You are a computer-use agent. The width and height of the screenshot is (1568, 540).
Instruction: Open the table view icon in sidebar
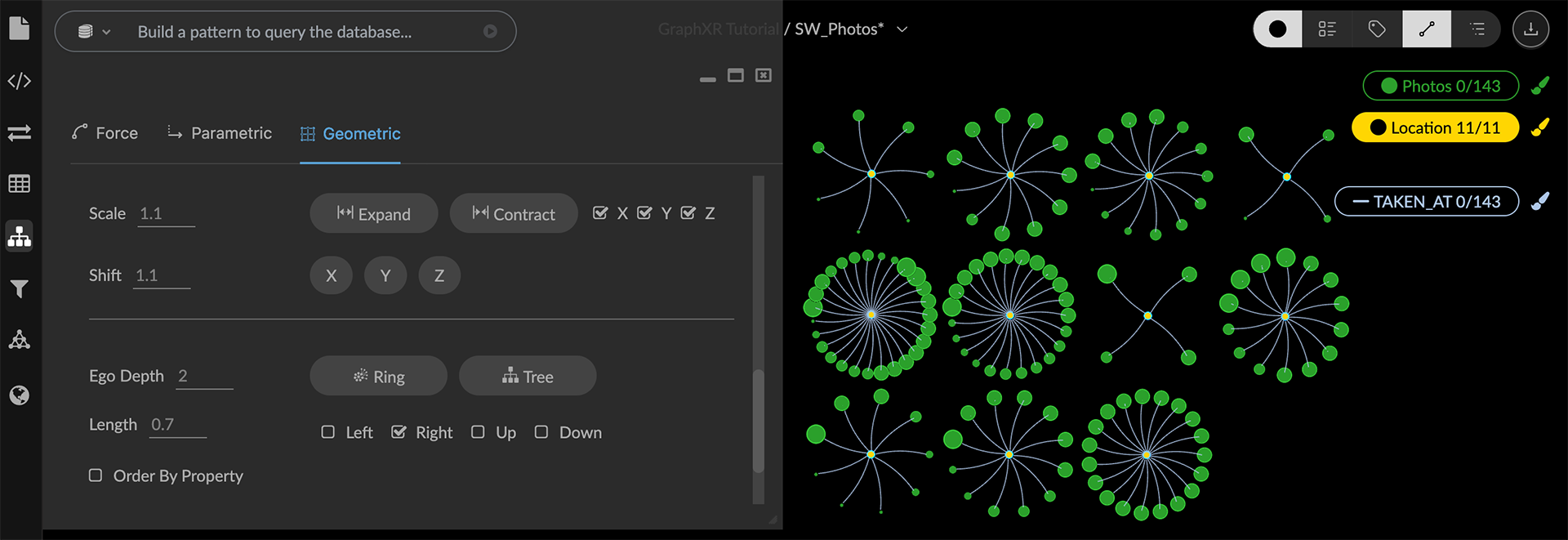20,184
